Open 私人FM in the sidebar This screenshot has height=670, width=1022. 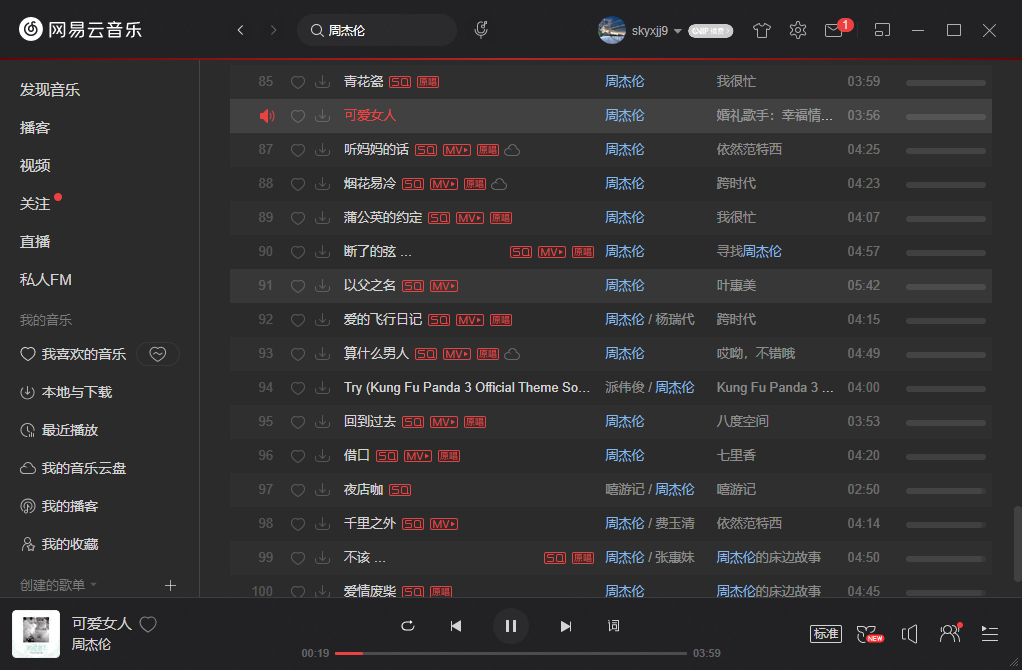[46, 280]
